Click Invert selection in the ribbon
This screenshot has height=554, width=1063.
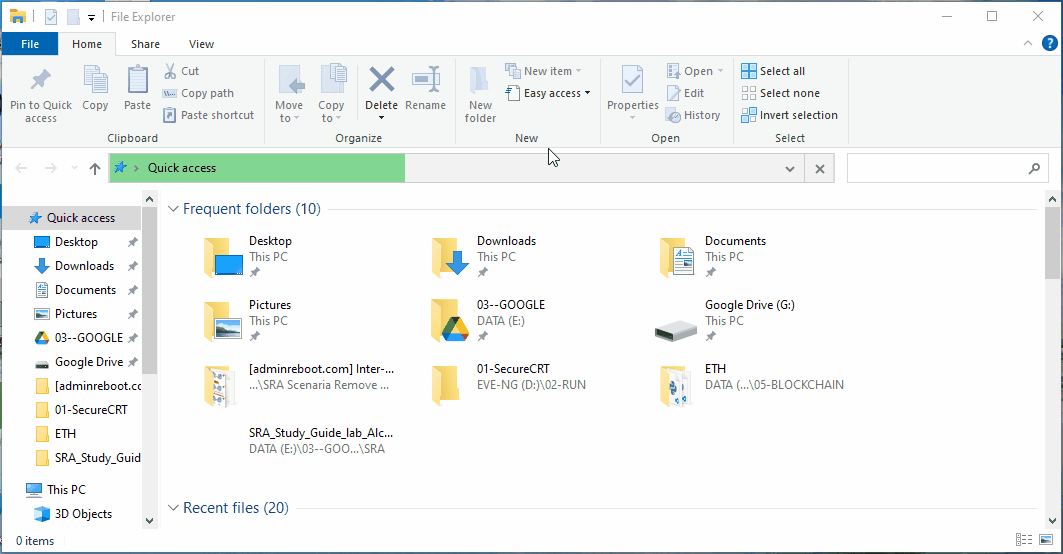point(790,115)
